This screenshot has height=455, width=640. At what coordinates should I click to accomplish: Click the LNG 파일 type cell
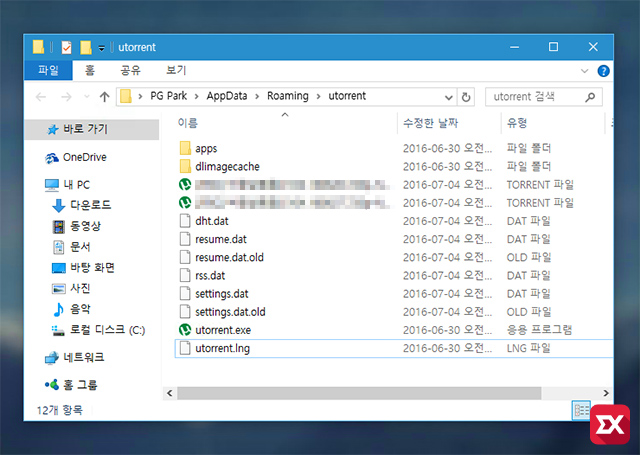point(528,348)
